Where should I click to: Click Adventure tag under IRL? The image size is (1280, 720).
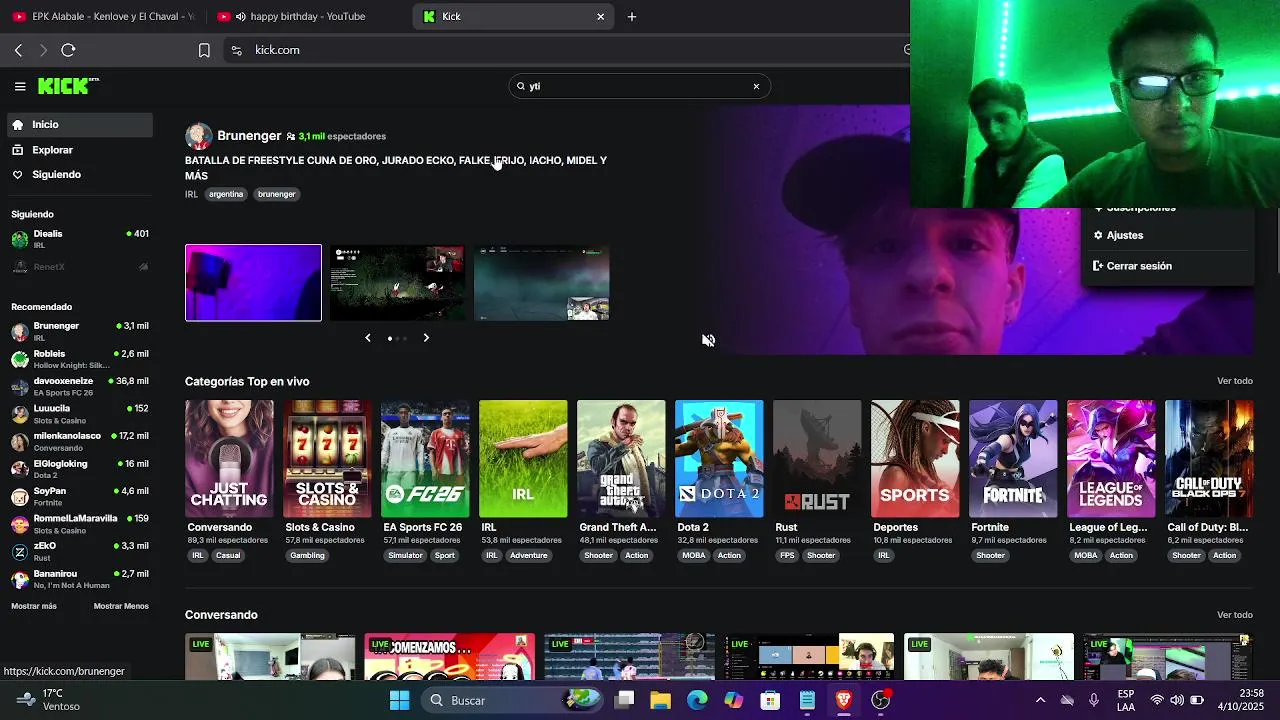click(x=529, y=556)
